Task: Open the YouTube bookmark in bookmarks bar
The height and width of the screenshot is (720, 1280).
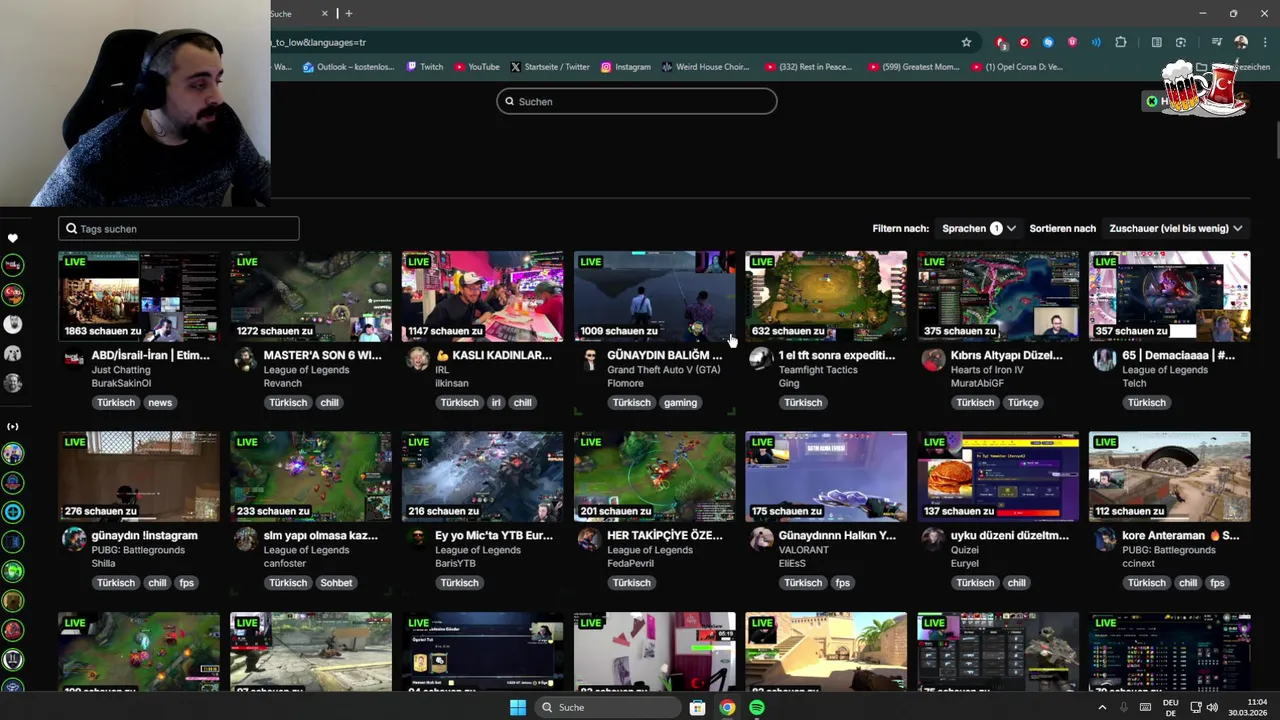Action: 477,67
